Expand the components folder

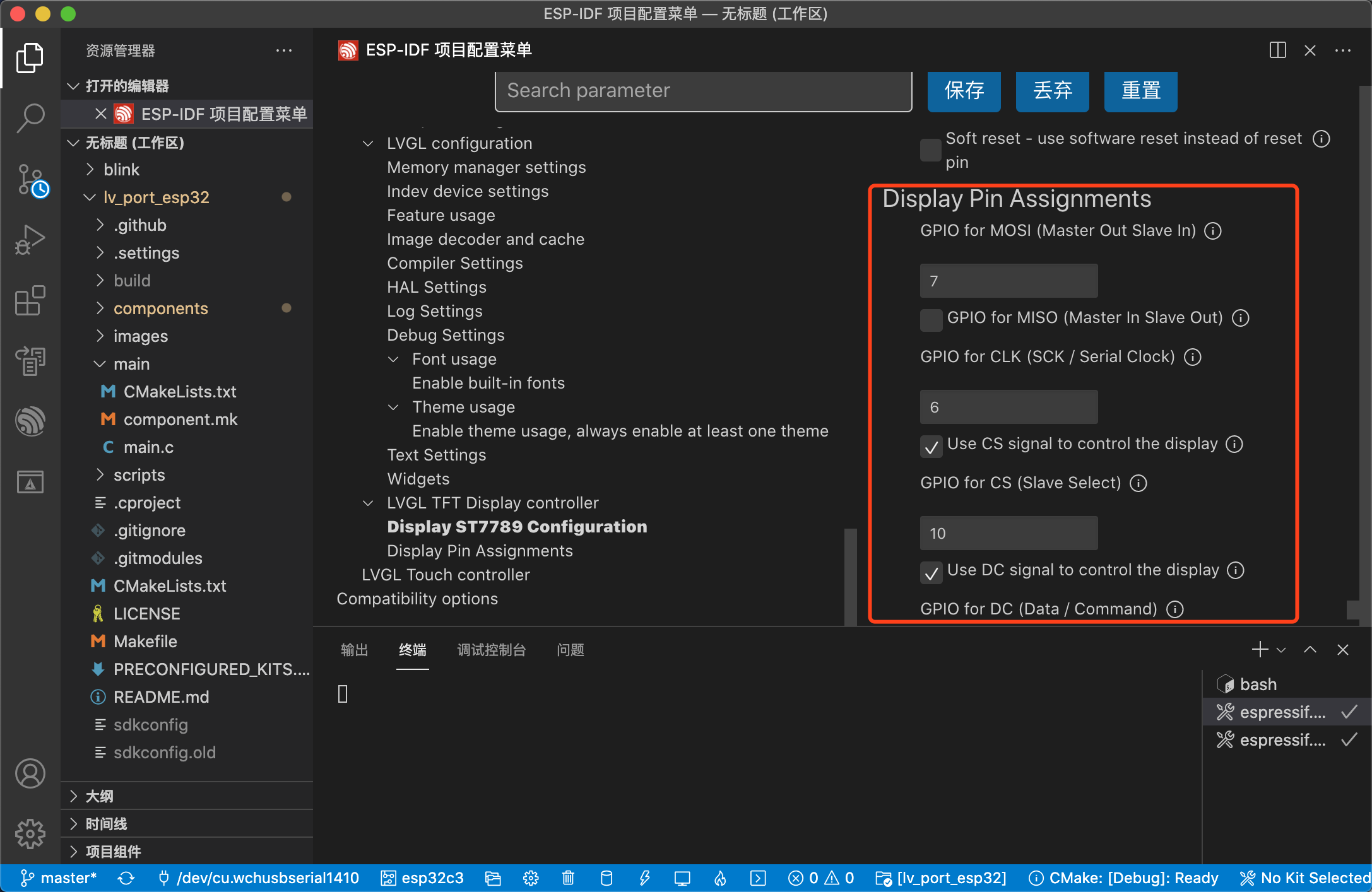click(160, 308)
